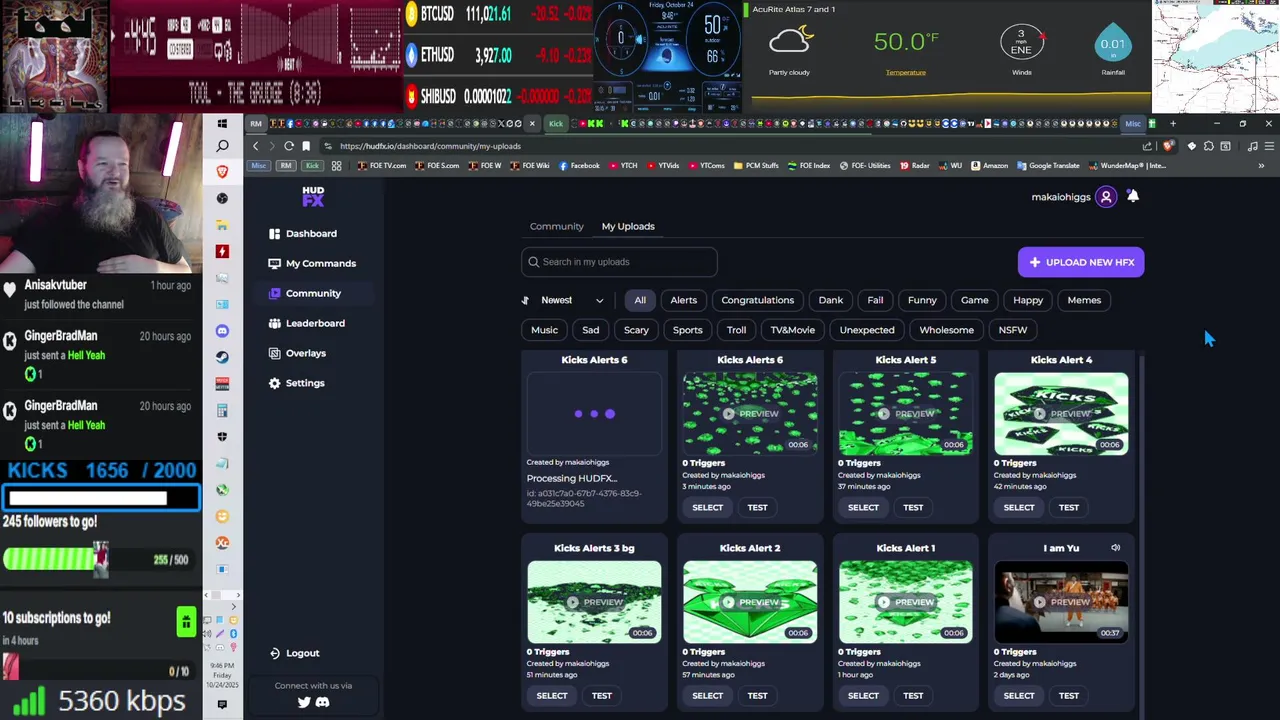This screenshot has width=1280, height=720.
Task: Click the Discord icon under Connect with us
Action: point(322,702)
